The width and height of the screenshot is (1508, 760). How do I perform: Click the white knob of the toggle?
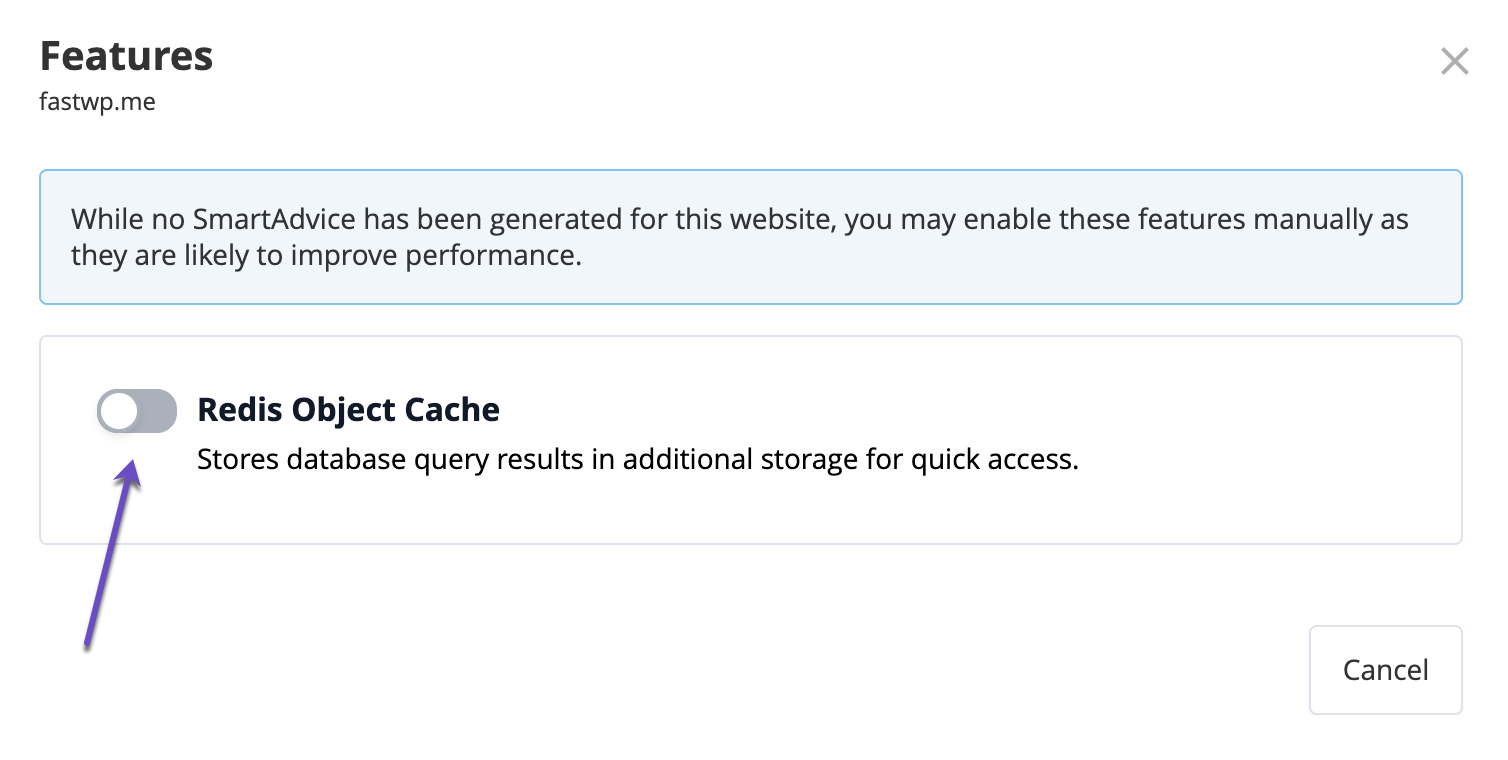[x=119, y=411]
